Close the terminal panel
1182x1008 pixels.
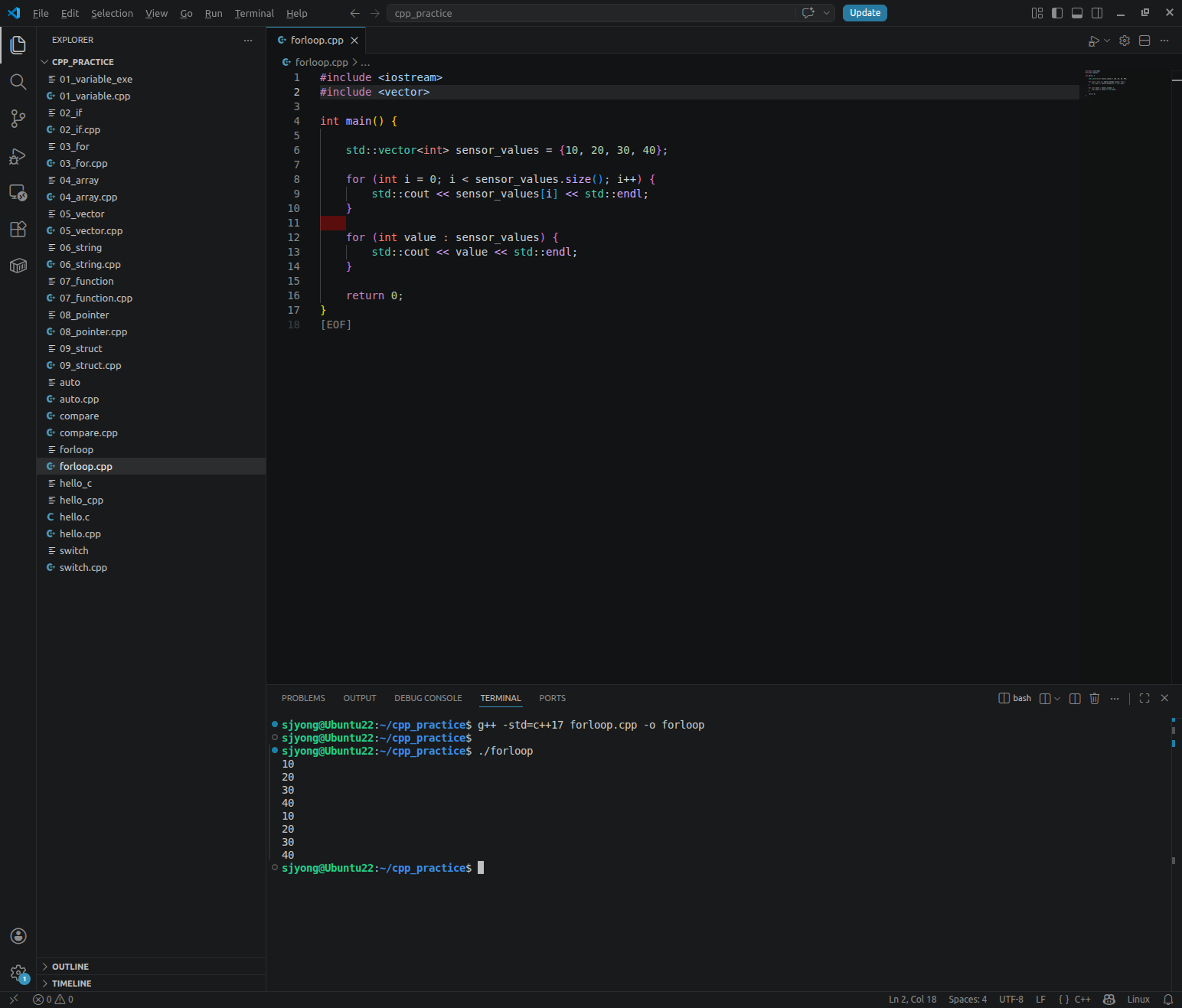click(1164, 698)
